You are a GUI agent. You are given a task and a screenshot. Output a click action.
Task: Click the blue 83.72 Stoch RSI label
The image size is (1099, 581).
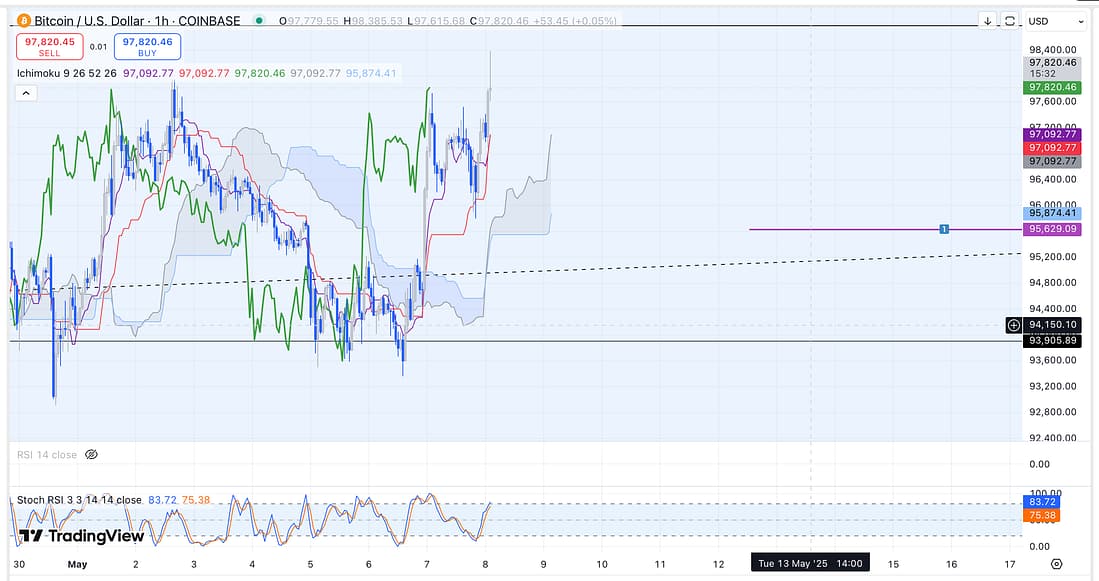point(1042,502)
